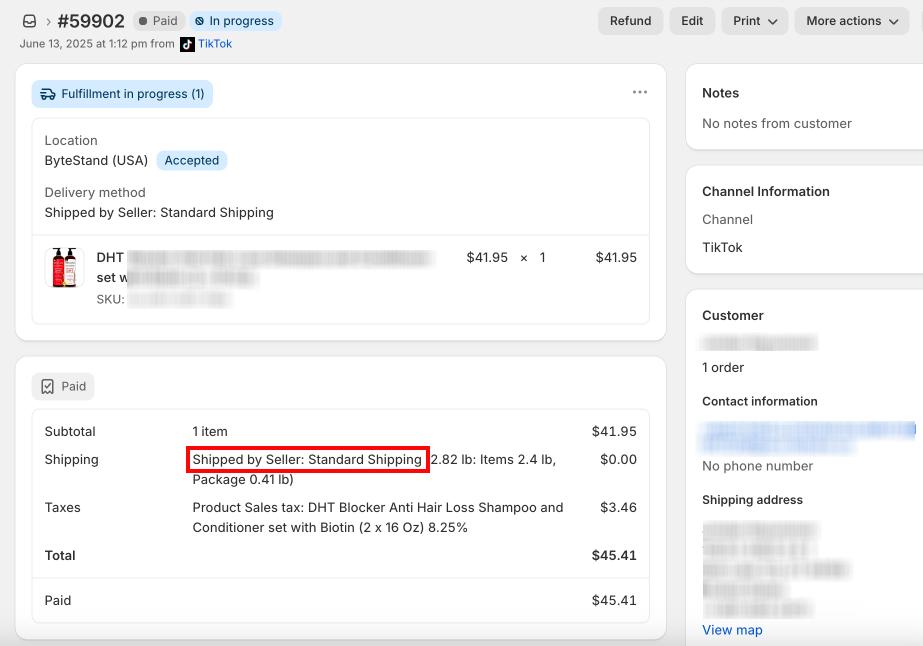The width and height of the screenshot is (923, 646).
Task: Click 'No notes from customer' text
Action: tap(777, 124)
